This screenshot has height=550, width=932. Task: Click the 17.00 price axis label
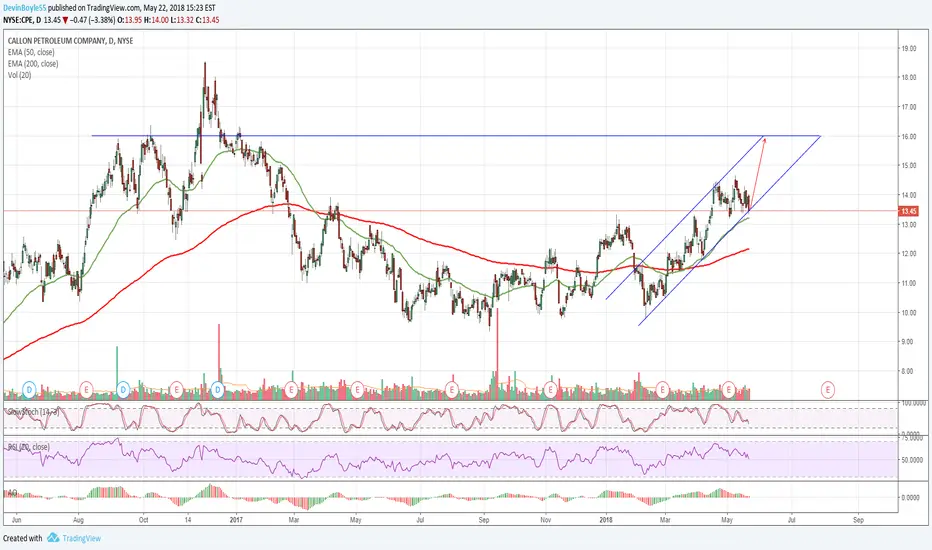pyautogui.click(x=909, y=108)
